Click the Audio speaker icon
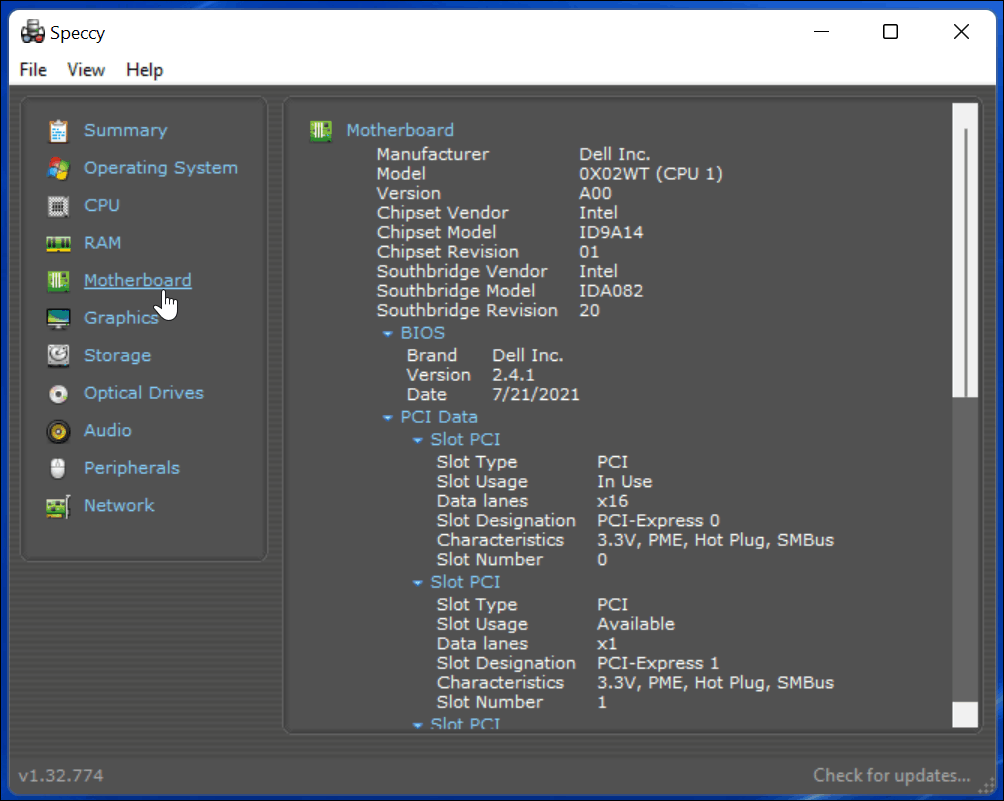The image size is (1004, 801). coord(58,431)
